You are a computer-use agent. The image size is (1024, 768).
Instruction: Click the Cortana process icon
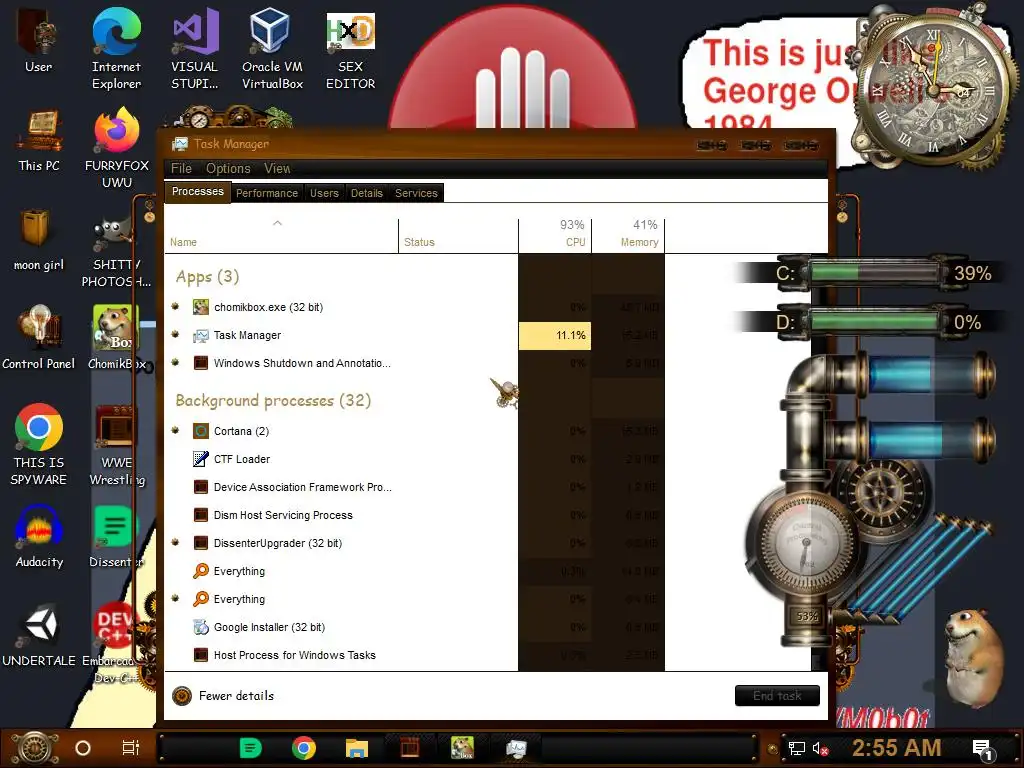pyautogui.click(x=200, y=431)
